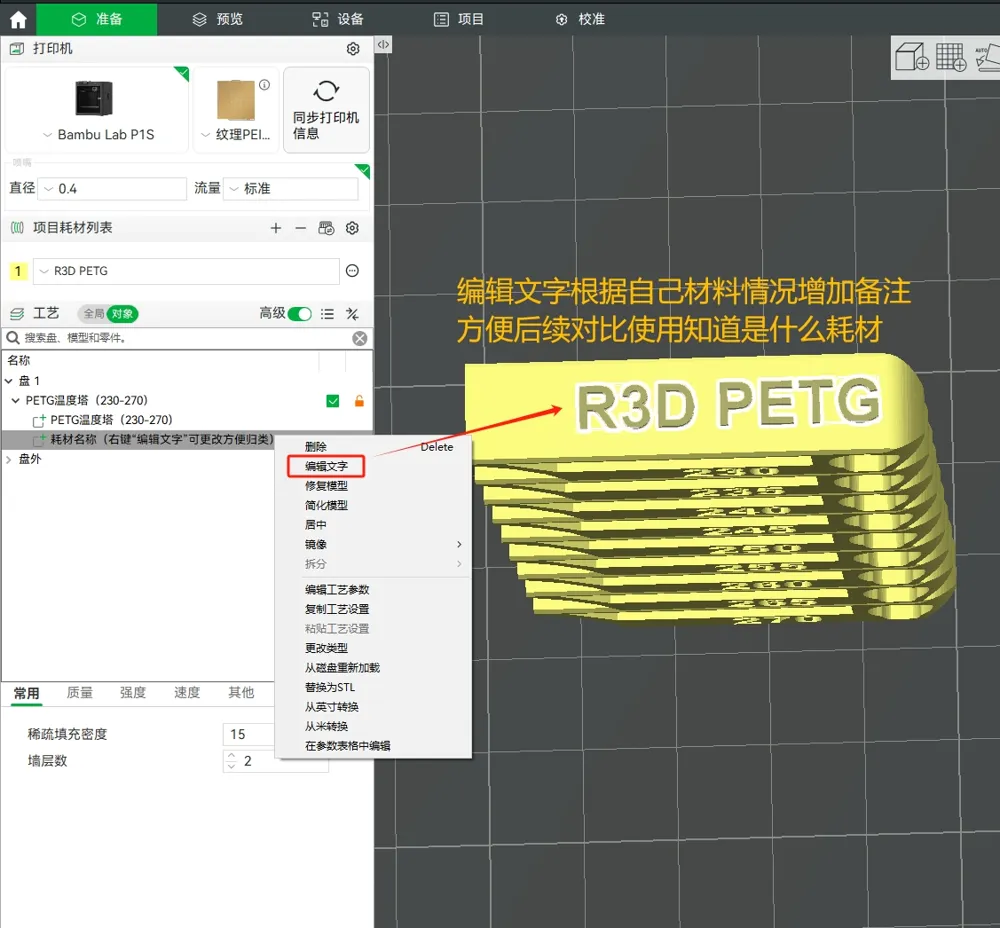1000x928 pixels.
Task: Click the 同步打印机信息 button
Action: point(326,110)
